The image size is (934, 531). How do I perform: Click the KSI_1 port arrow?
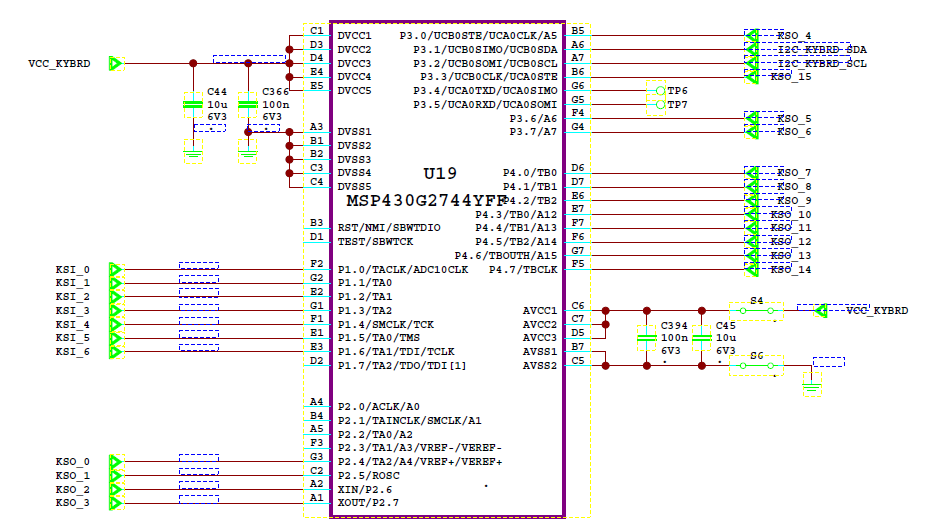116,283
